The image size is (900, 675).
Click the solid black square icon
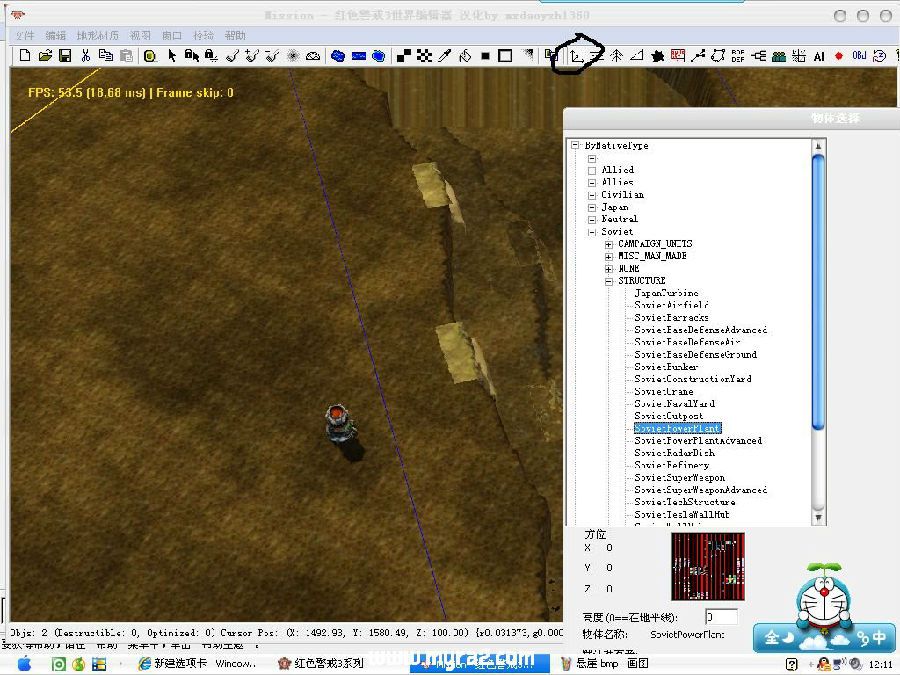[x=485, y=56]
